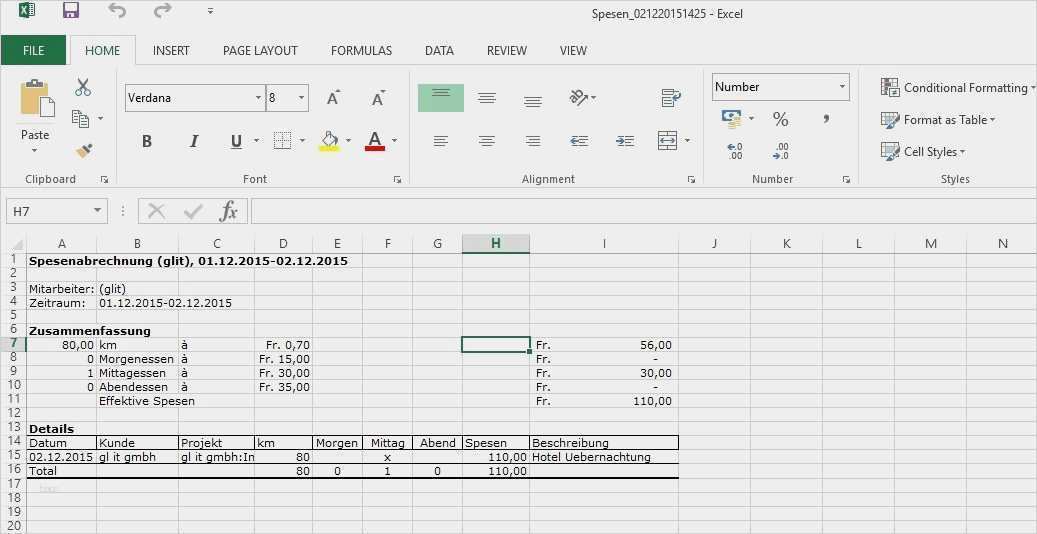Viewport: 1037px width, 534px height.
Task: Click Increase Decimal icon
Action: [x=734, y=152]
